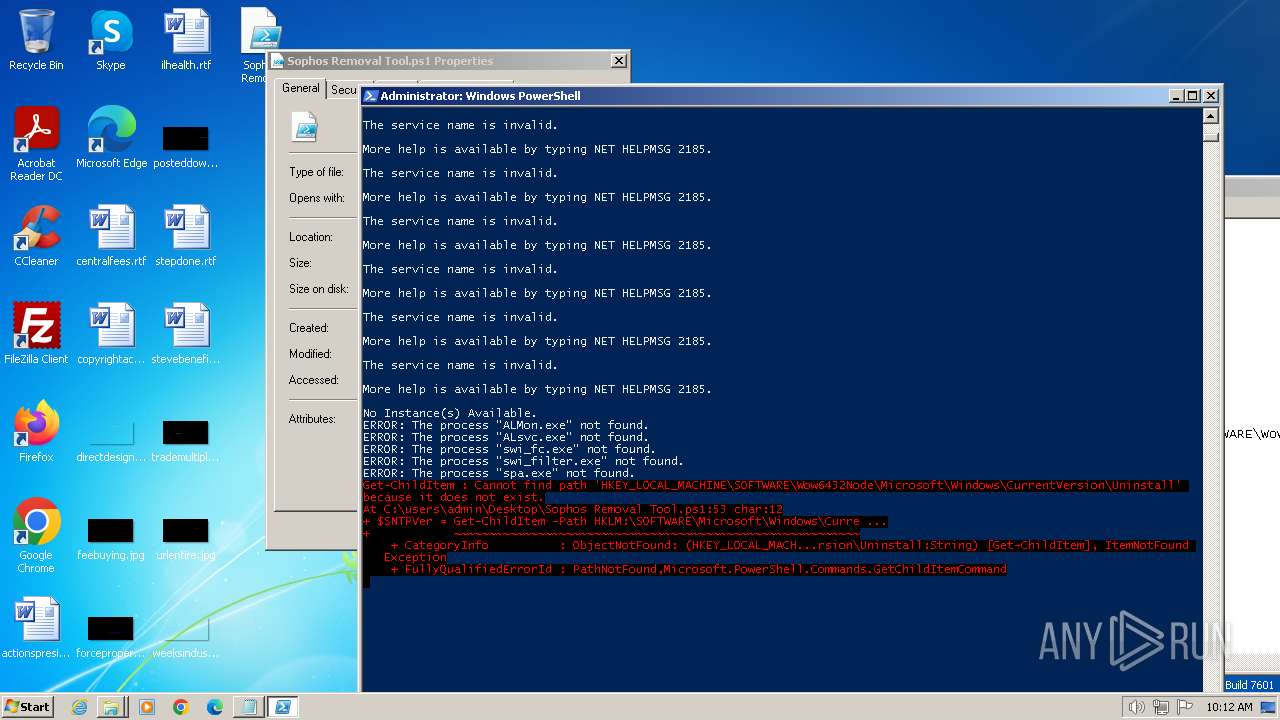Screen dimensions: 1280x720
Task: Click the PowerShell scrollbar up arrow
Action: tap(1211, 116)
